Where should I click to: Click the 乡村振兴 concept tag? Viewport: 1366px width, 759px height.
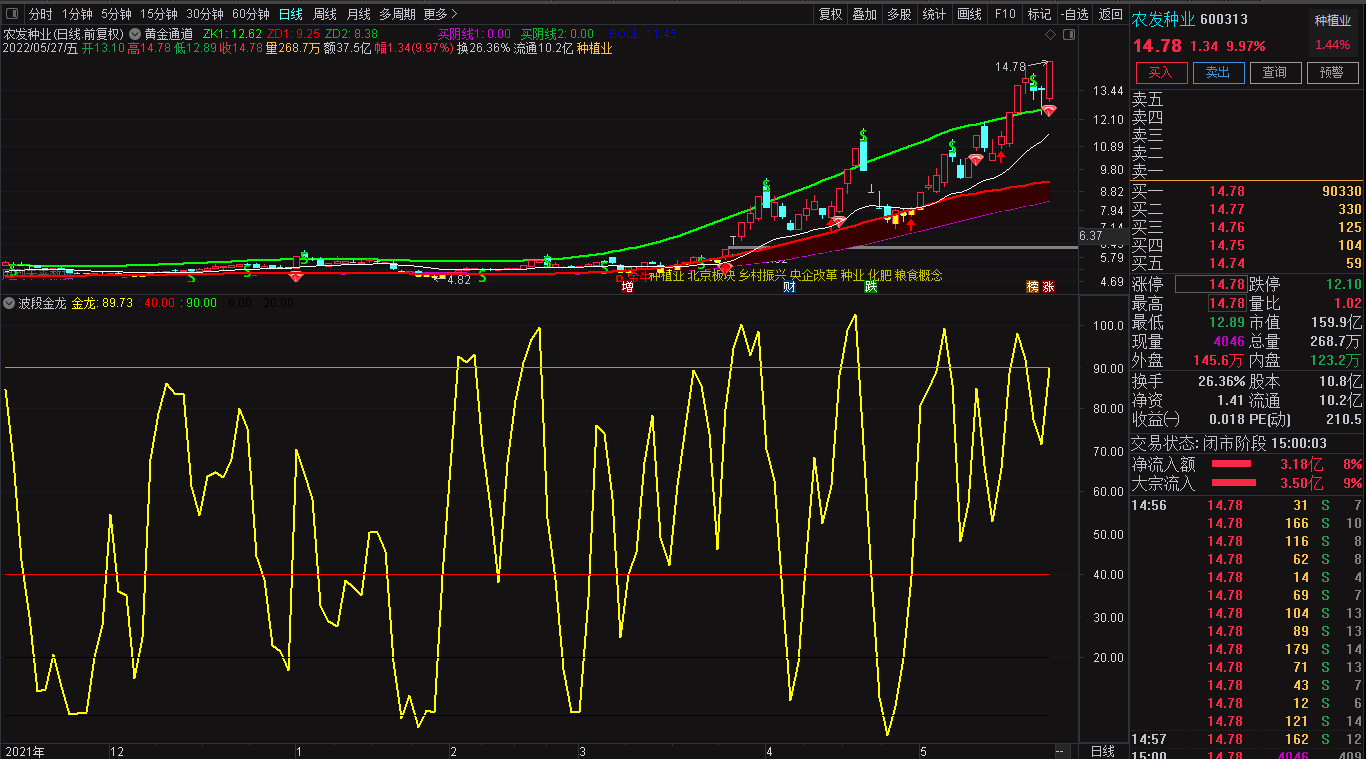pyautogui.click(x=762, y=275)
